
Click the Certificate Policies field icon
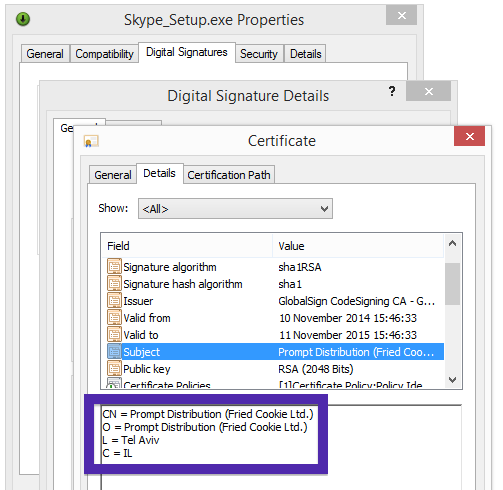click(114, 383)
